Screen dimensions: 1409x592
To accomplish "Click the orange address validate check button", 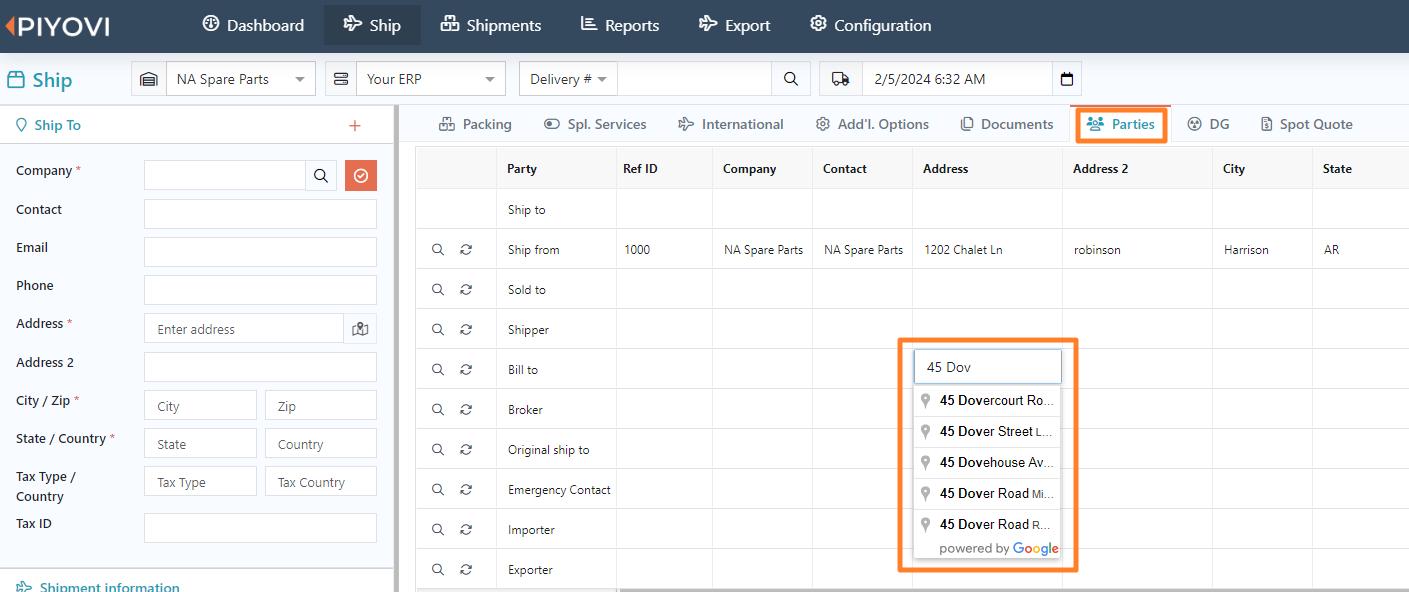I will [361, 175].
